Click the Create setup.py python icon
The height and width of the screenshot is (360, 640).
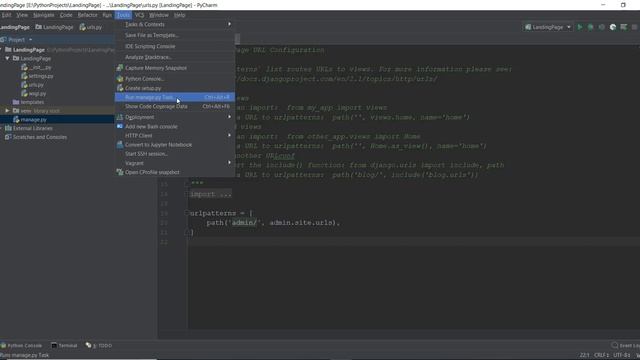pyautogui.click(x=120, y=88)
